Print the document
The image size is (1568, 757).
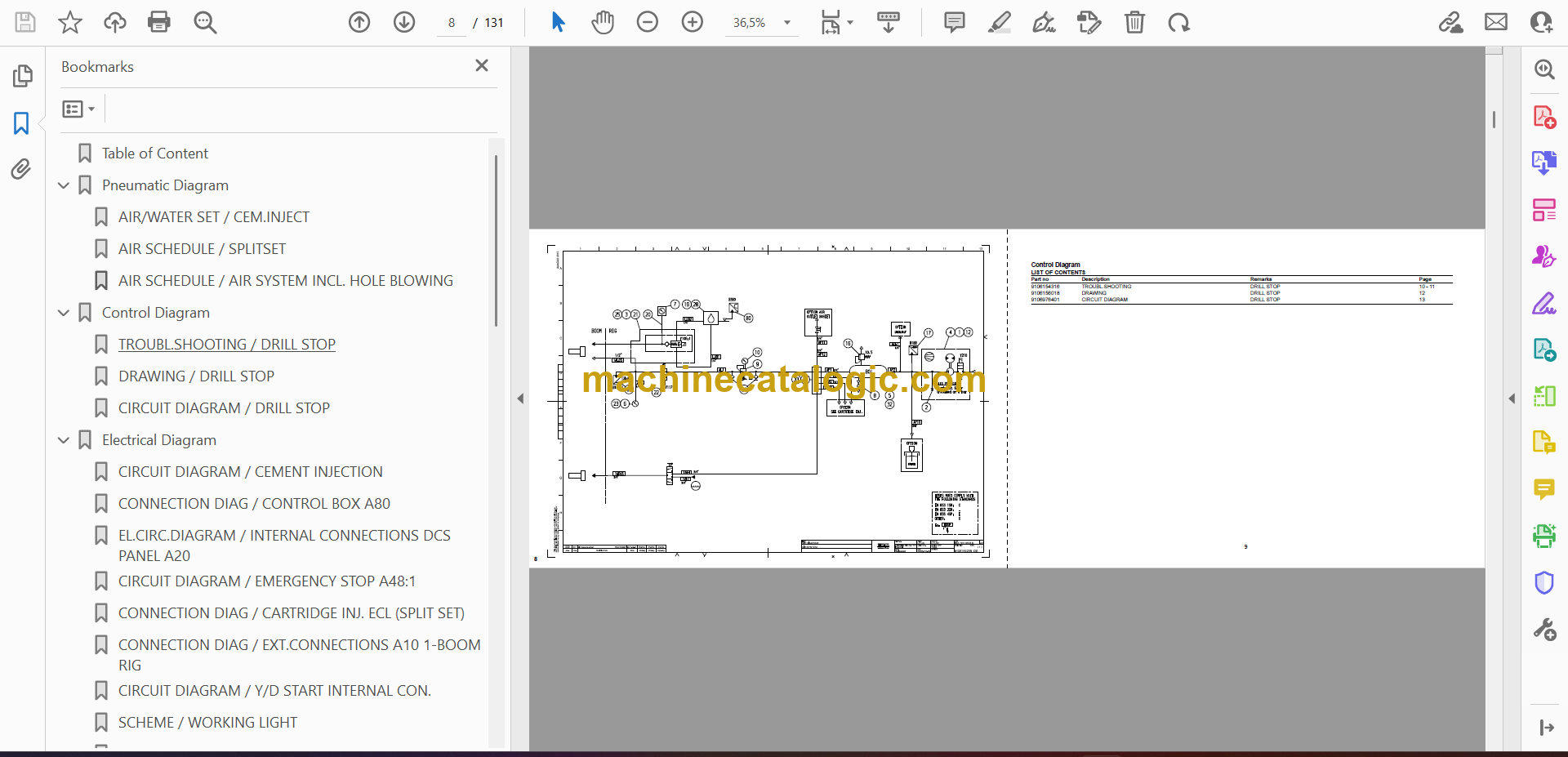[x=159, y=22]
